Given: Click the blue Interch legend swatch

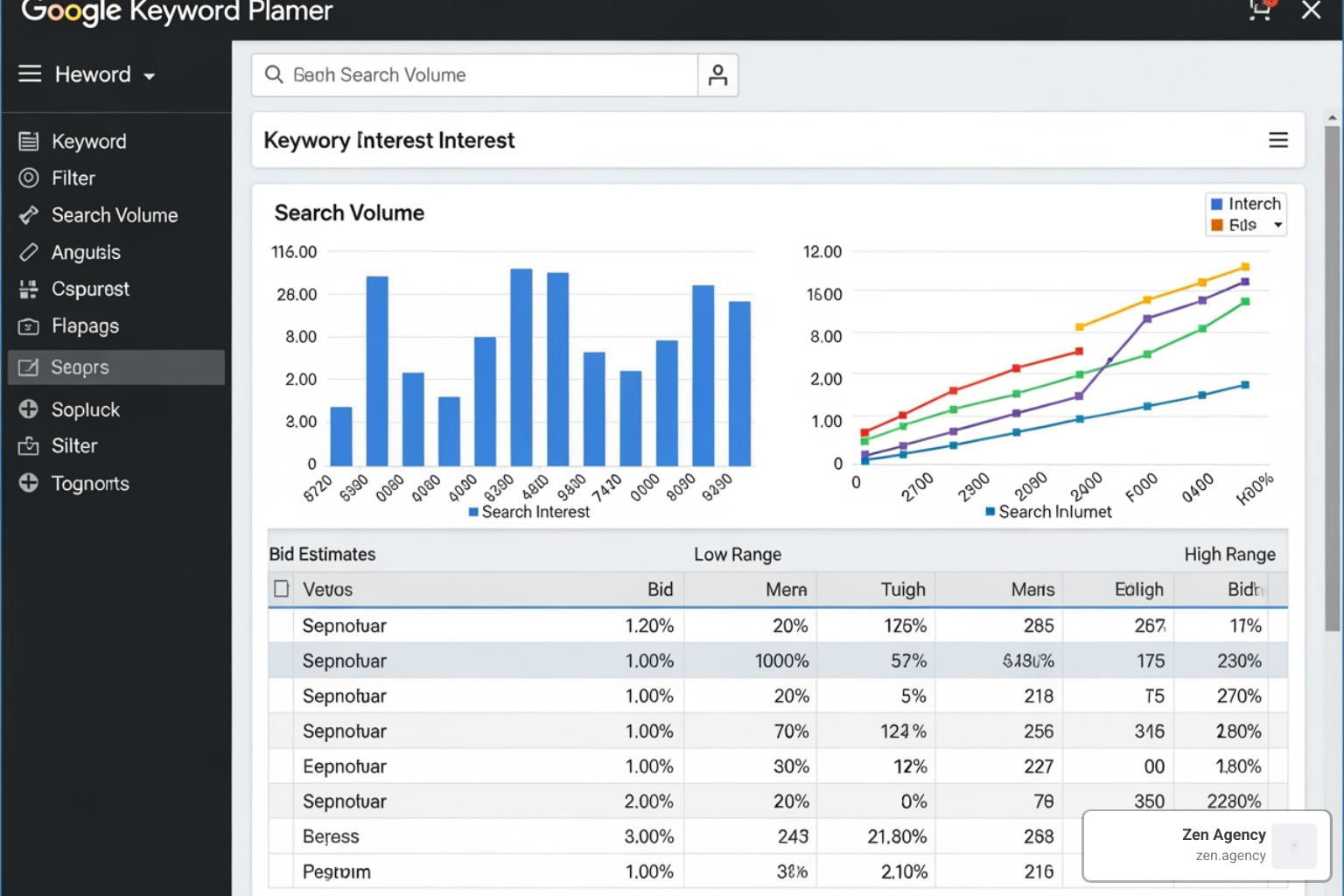Looking at the screenshot, I should pos(1216,204).
